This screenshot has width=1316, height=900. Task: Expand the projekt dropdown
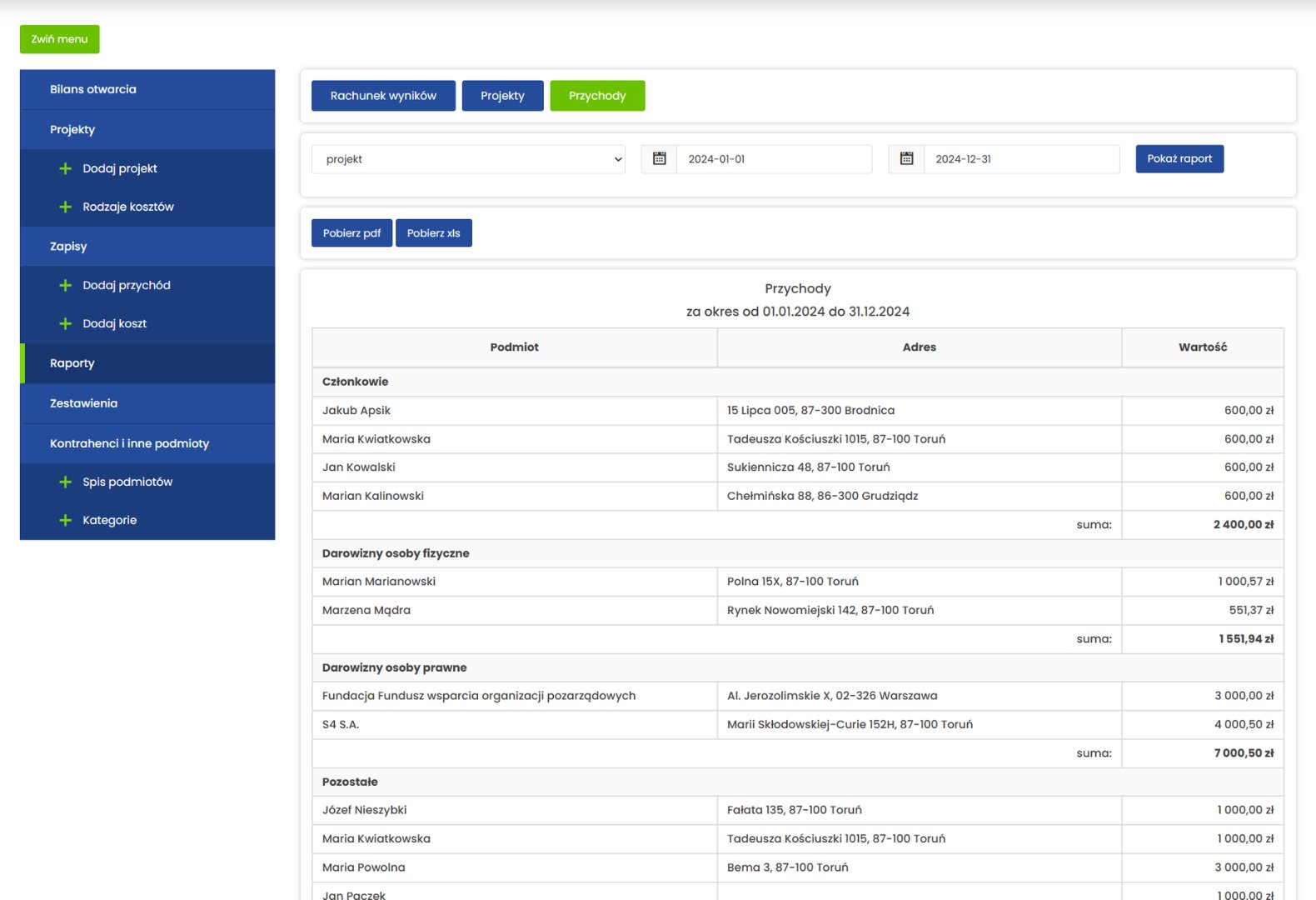[x=468, y=159]
